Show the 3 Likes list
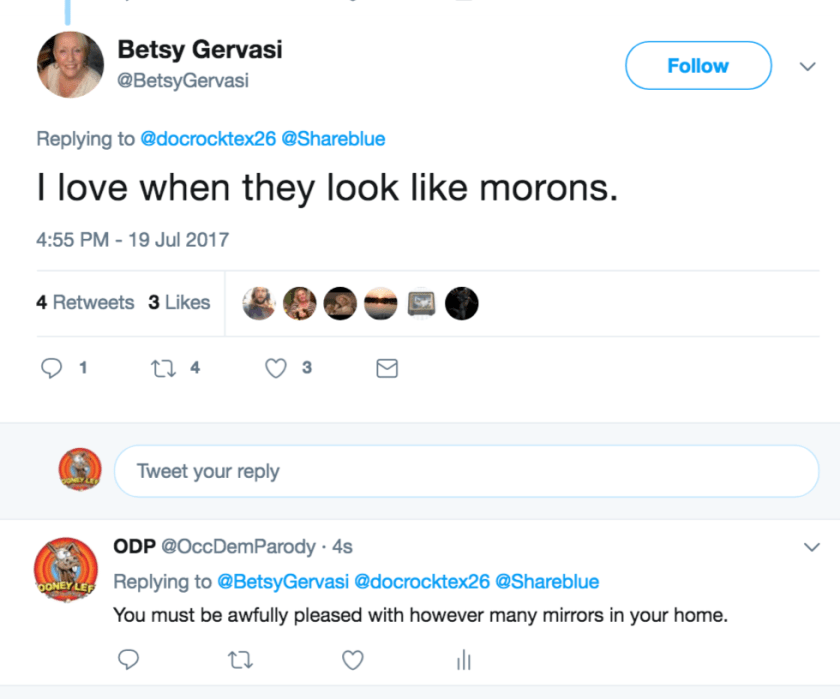Image resolution: width=840 pixels, height=699 pixels. pyautogui.click(x=179, y=302)
